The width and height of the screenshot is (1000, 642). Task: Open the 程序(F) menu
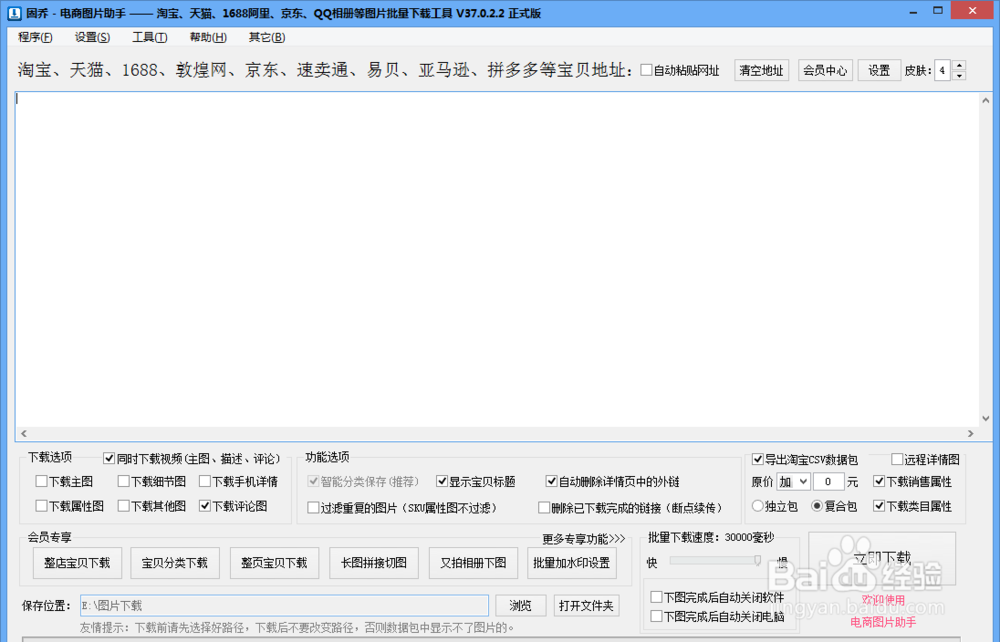click(x=35, y=37)
